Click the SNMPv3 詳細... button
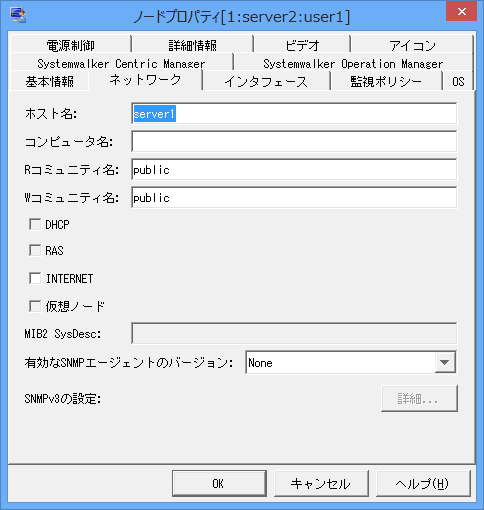 click(419, 399)
